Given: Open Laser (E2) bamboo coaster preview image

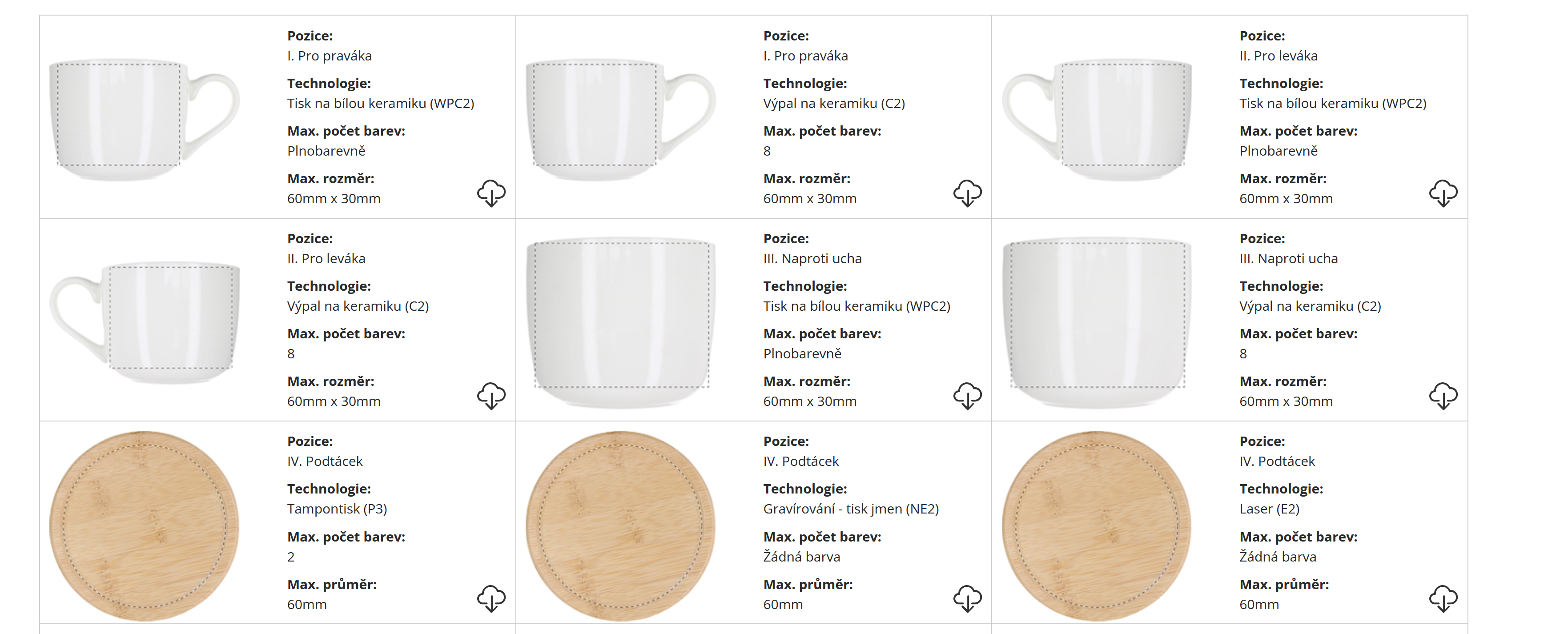Looking at the screenshot, I should tap(1096, 526).
